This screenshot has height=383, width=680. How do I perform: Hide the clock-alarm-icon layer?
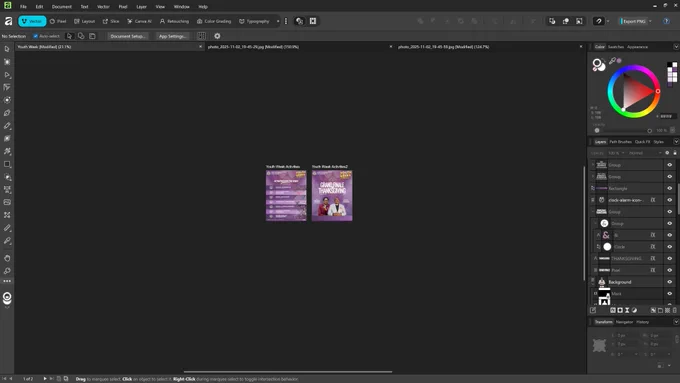[x=670, y=200]
